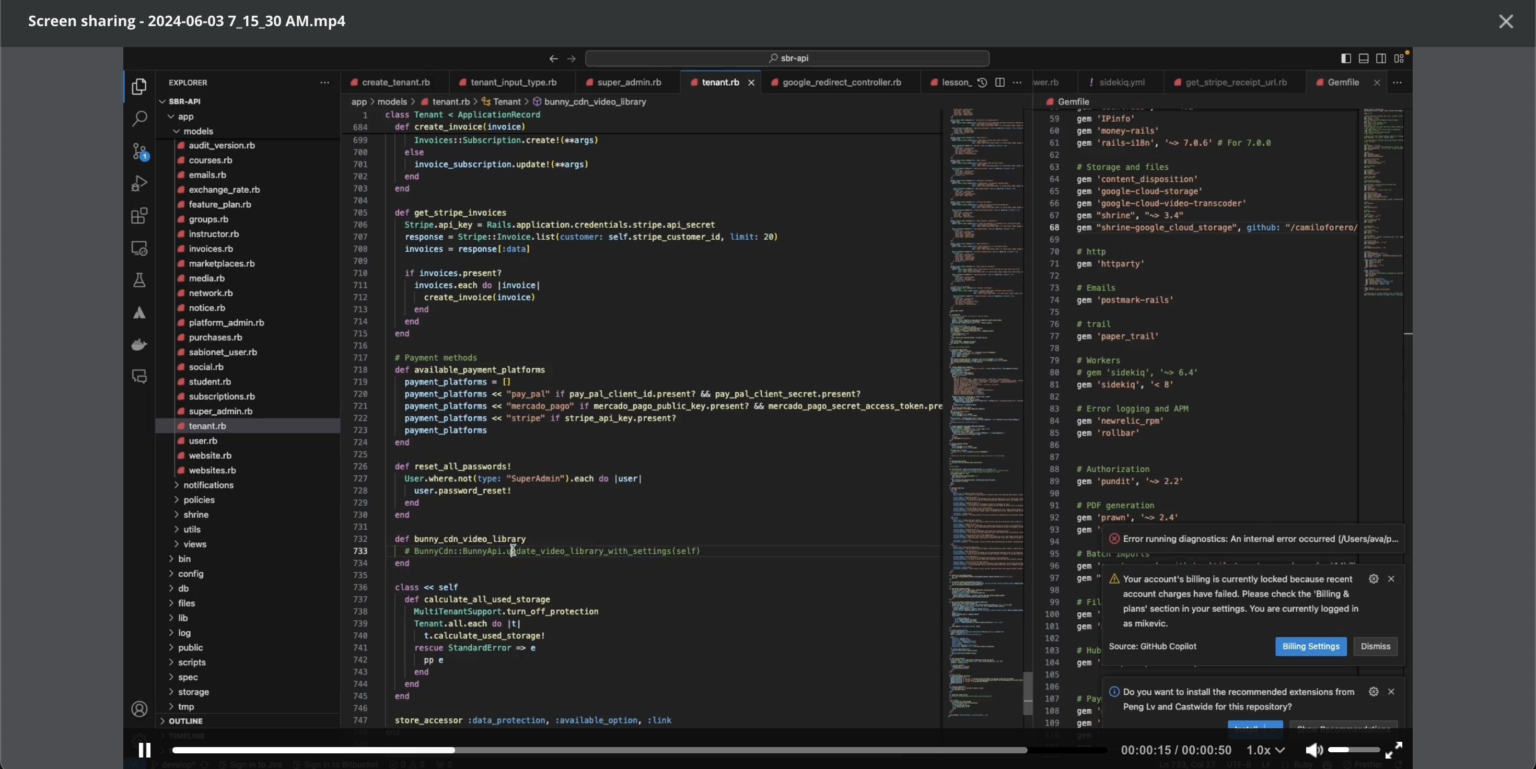The width and height of the screenshot is (1536, 769).
Task: Toggle primary side bar visibility
Action: tap(1346, 58)
